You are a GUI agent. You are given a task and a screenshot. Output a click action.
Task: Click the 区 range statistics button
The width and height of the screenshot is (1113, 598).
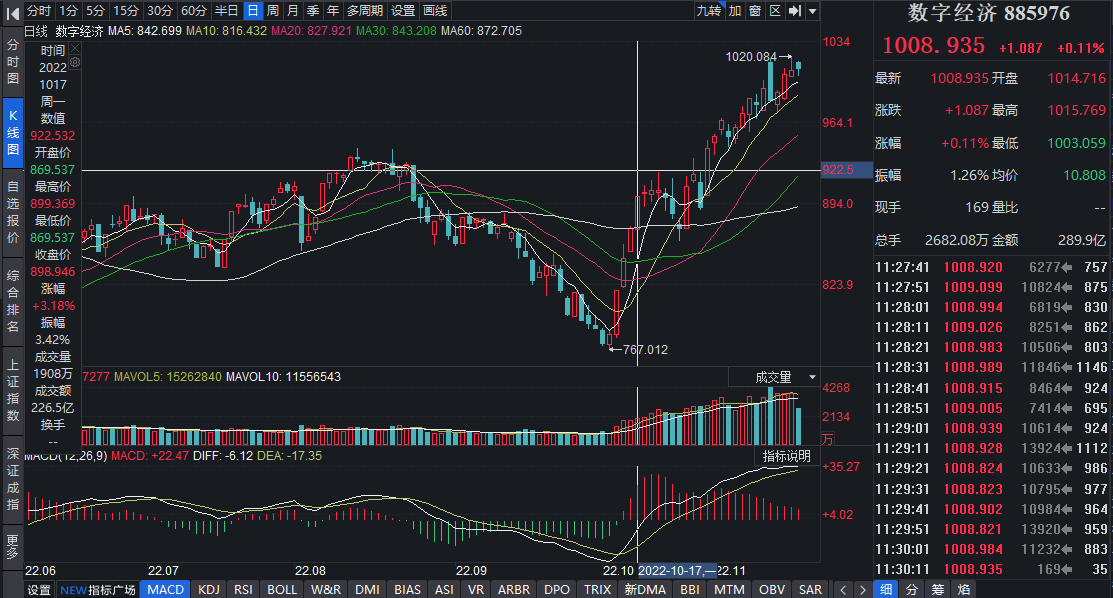(x=775, y=10)
